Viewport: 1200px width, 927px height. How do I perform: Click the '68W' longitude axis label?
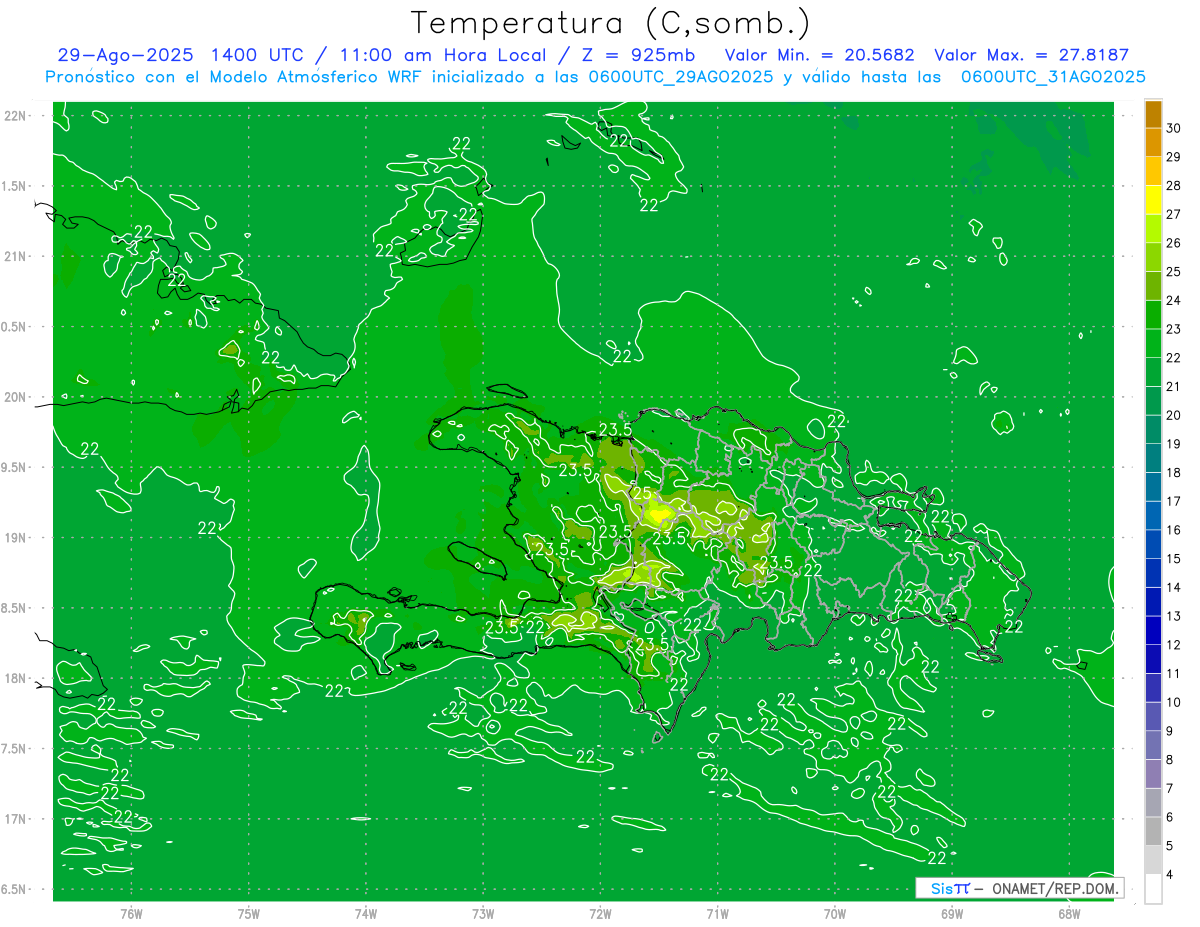click(x=1069, y=913)
